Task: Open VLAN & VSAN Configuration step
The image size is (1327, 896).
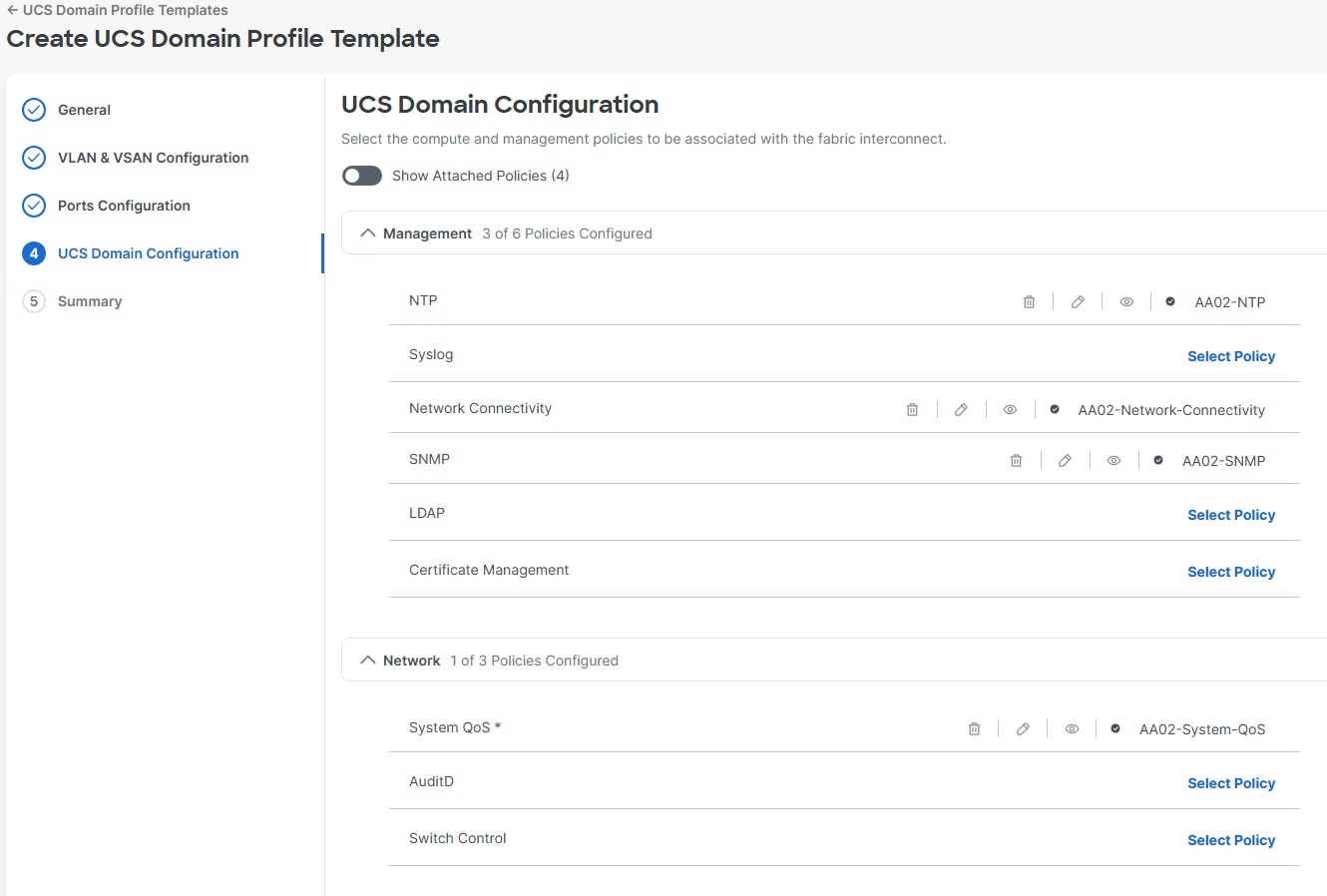Action: click(x=153, y=158)
